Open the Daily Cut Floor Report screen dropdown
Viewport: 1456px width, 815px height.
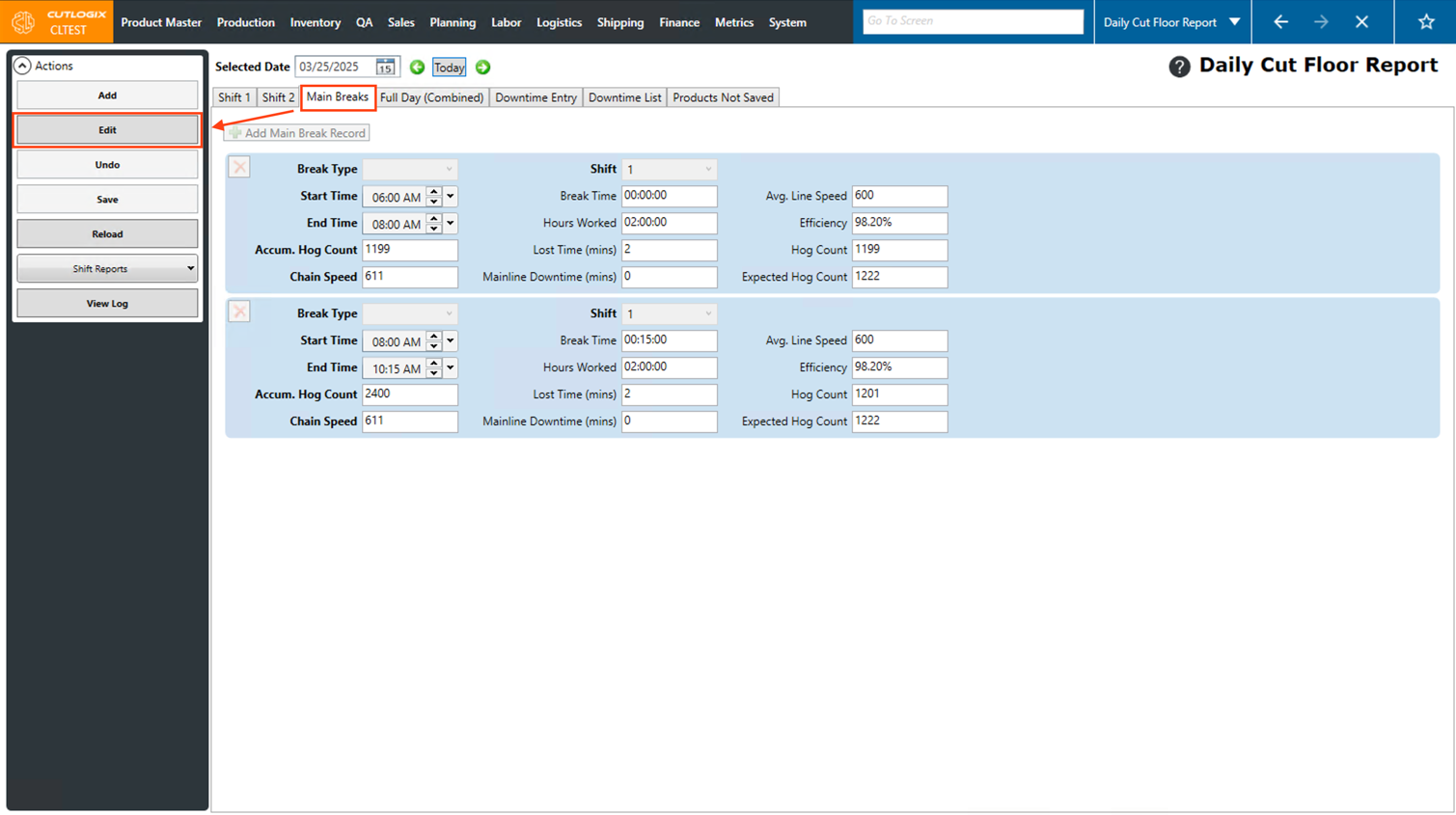[1234, 22]
